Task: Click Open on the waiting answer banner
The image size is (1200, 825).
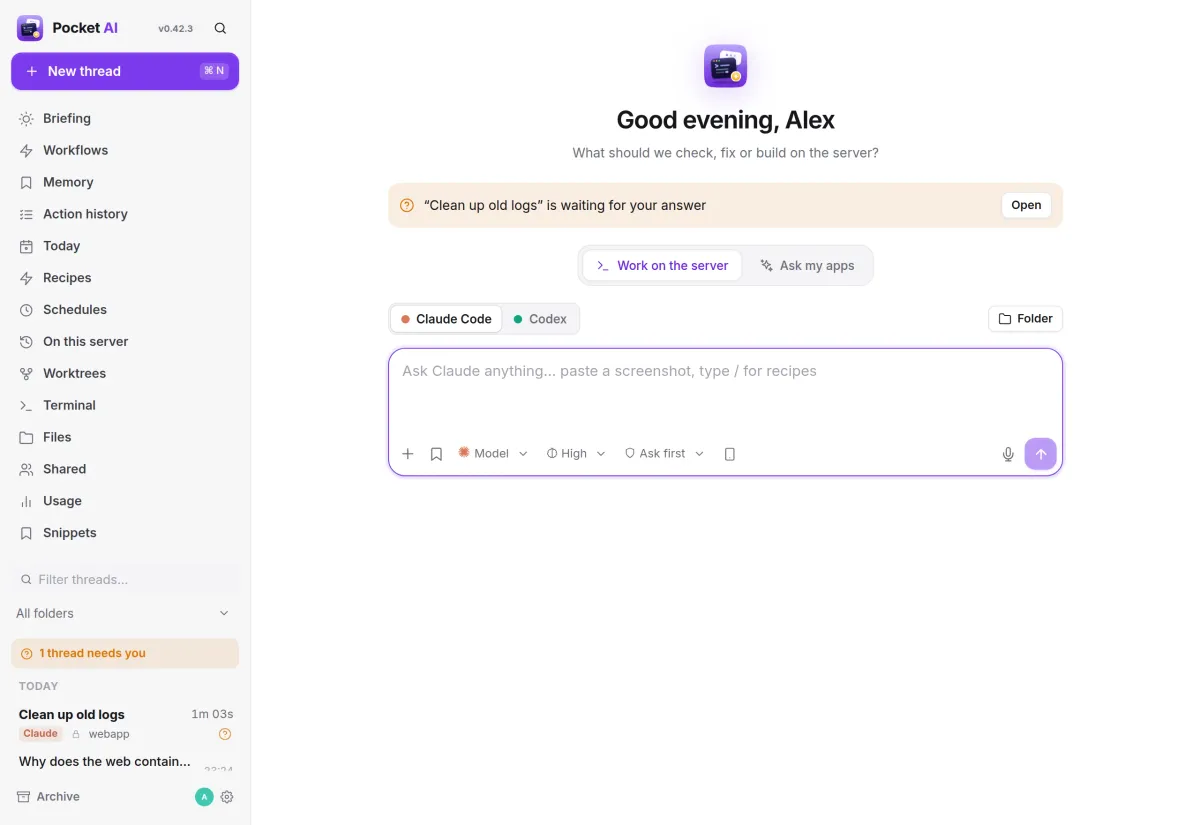Action: click(x=1026, y=205)
